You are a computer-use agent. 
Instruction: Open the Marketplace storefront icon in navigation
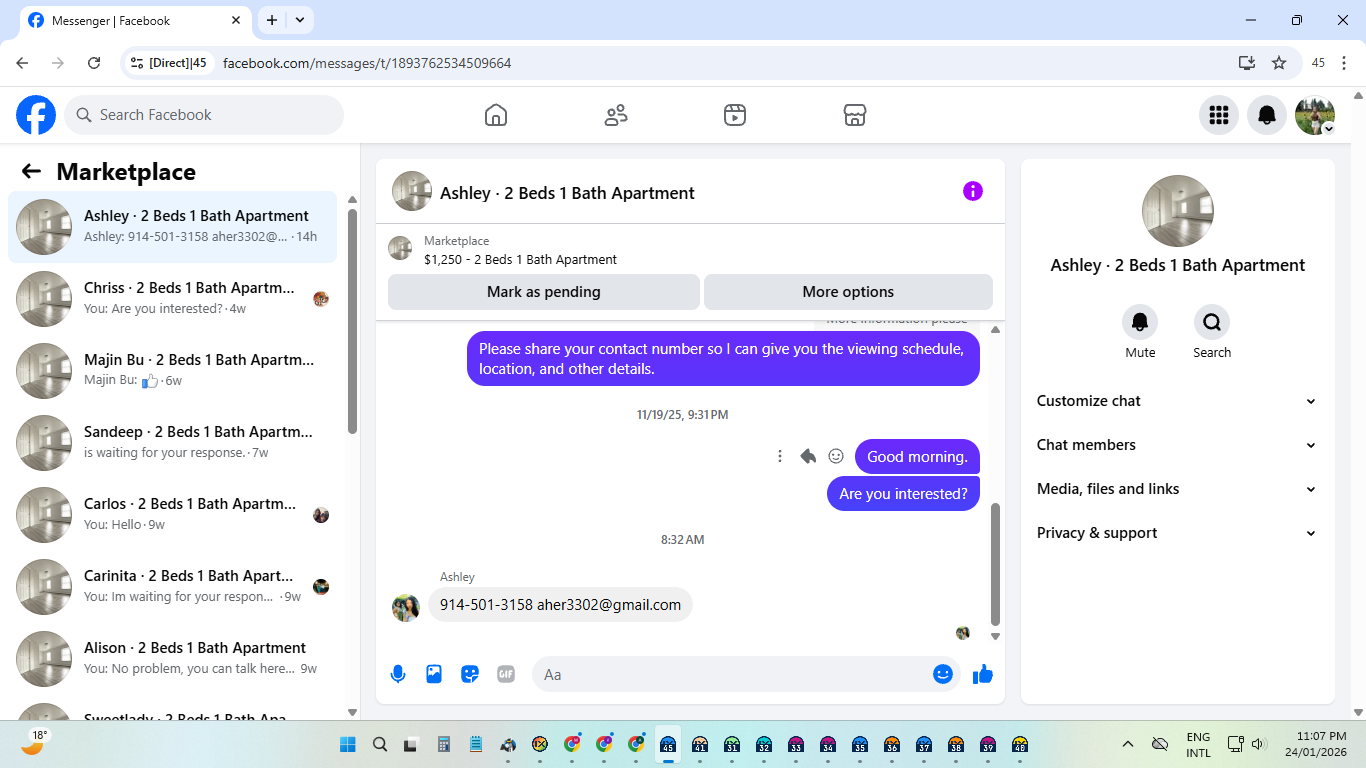click(855, 115)
